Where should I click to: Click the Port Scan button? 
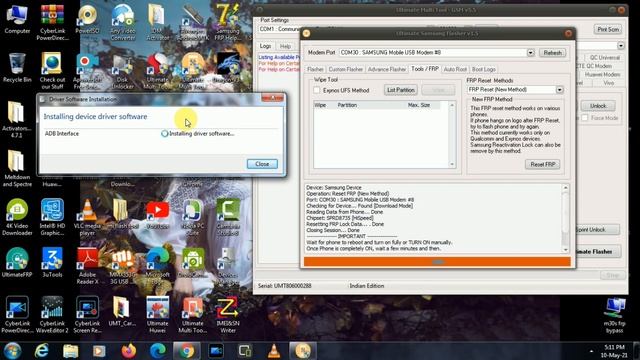pos(608,29)
